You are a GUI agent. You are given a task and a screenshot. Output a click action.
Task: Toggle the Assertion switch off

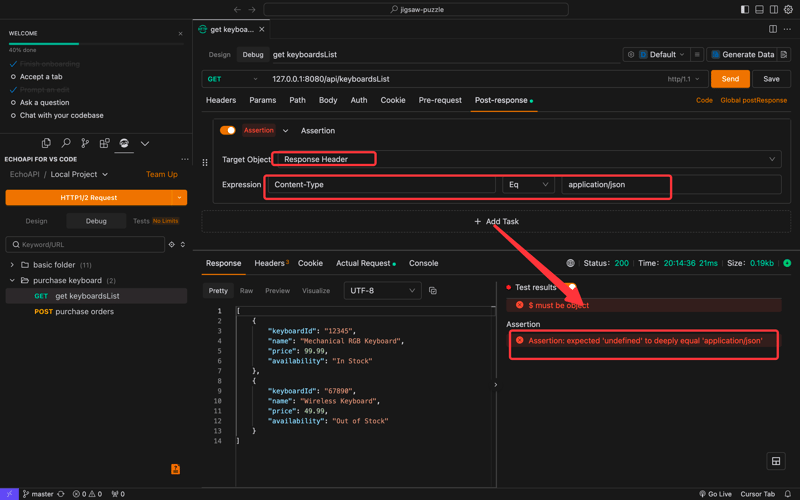[x=228, y=130]
